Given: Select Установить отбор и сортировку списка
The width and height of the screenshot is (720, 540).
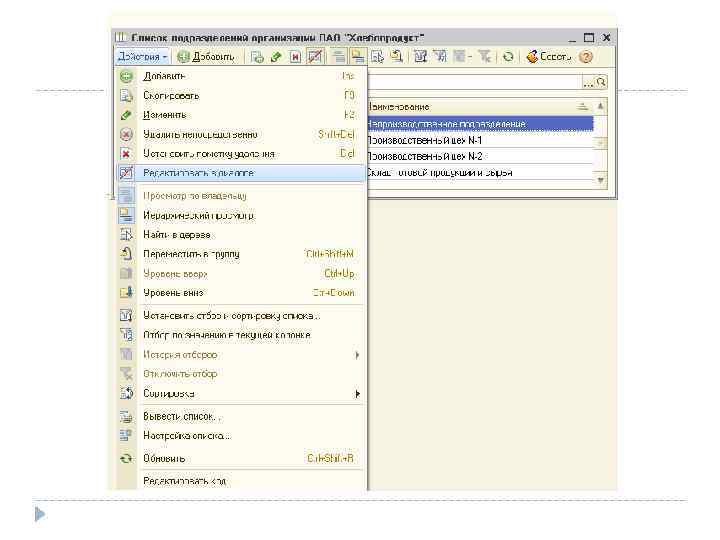Looking at the screenshot, I should click(x=241, y=316).
